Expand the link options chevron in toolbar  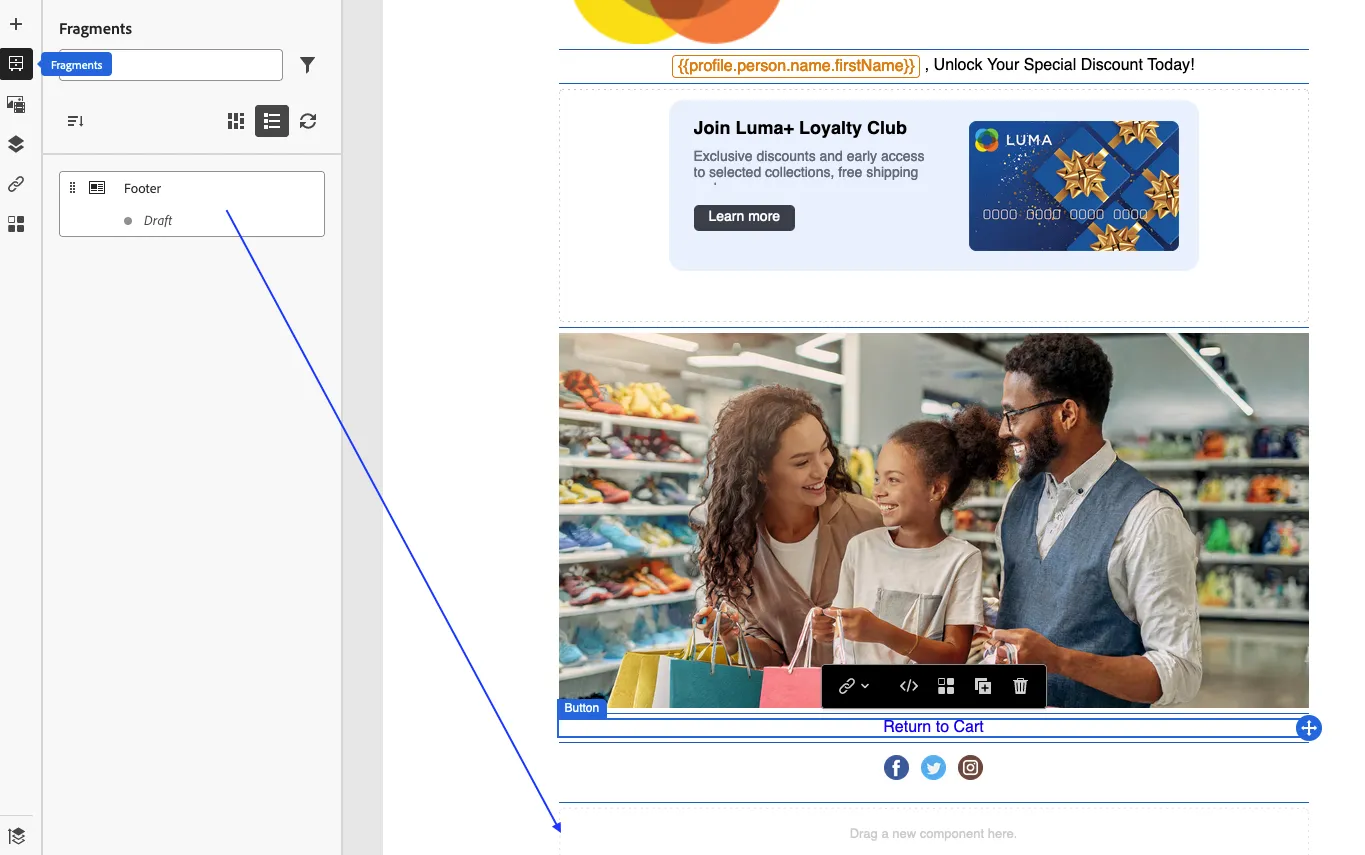[865, 686]
